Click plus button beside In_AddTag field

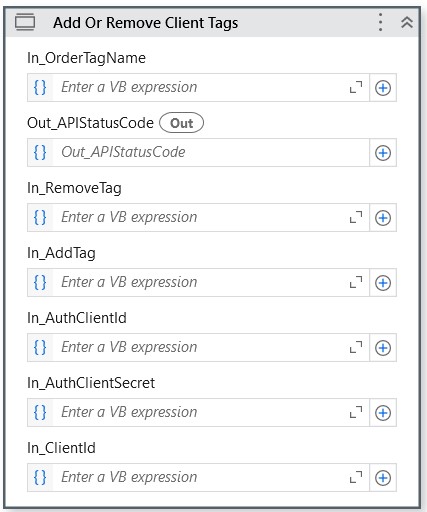click(383, 283)
